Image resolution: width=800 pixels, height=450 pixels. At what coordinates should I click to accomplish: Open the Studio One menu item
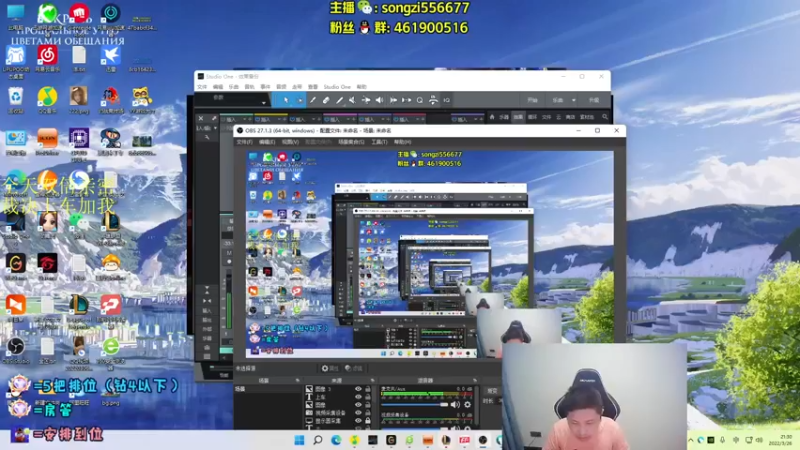[337, 87]
